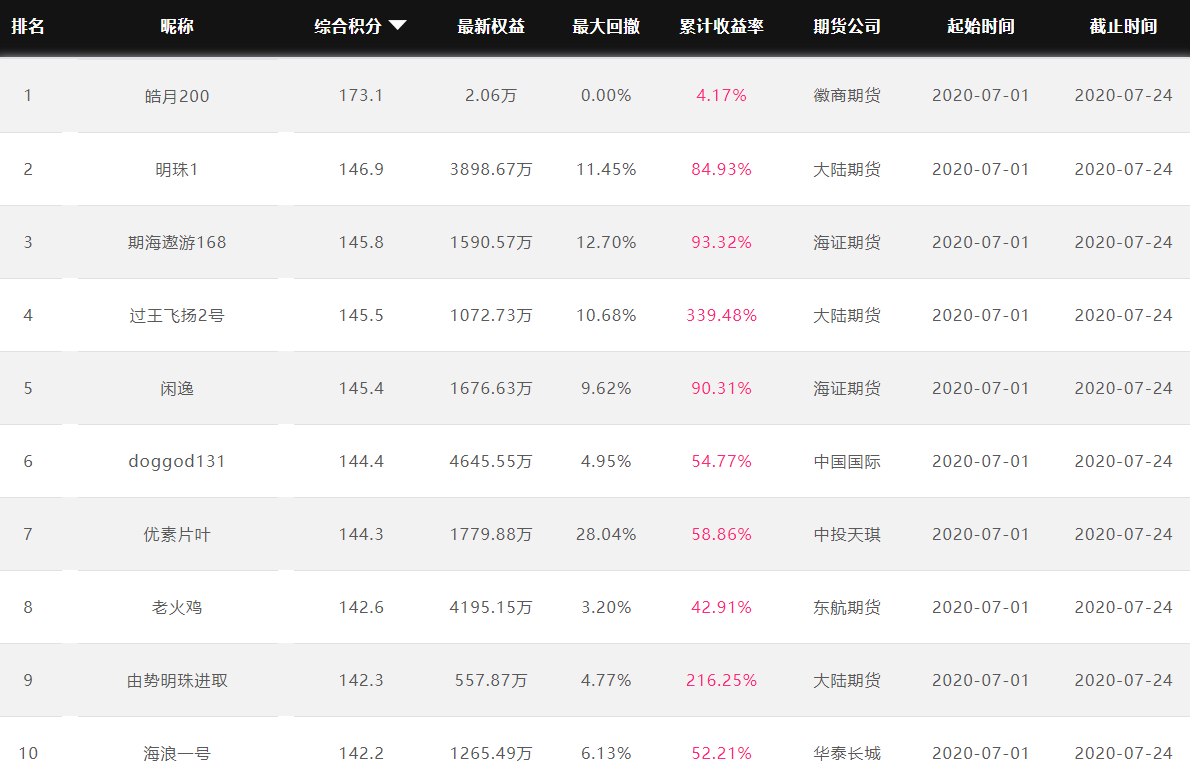
Task: Open nickname 过王飞扬2号
Action: [x=177, y=316]
